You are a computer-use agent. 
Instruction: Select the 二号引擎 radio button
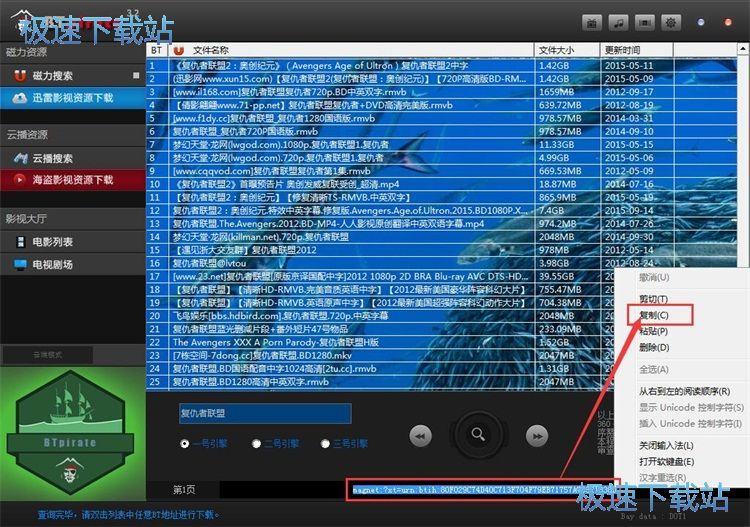pyautogui.click(x=256, y=444)
